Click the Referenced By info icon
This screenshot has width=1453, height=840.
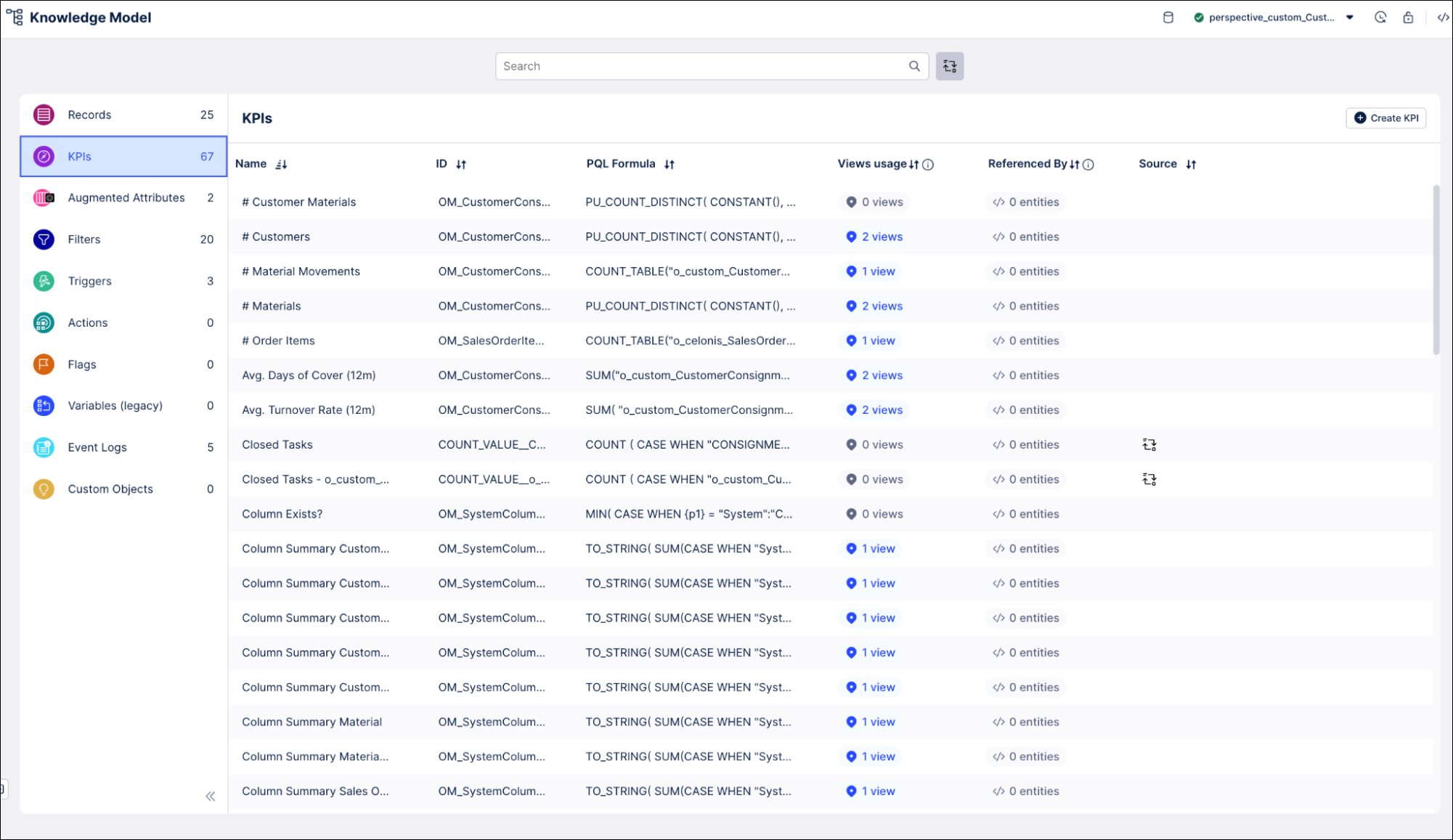[x=1088, y=165]
